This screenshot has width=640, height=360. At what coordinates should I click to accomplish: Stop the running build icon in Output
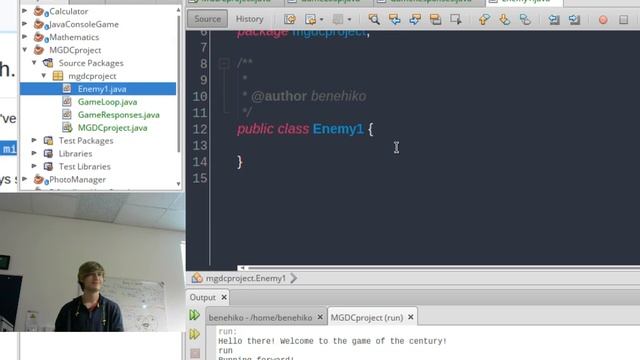195,353
